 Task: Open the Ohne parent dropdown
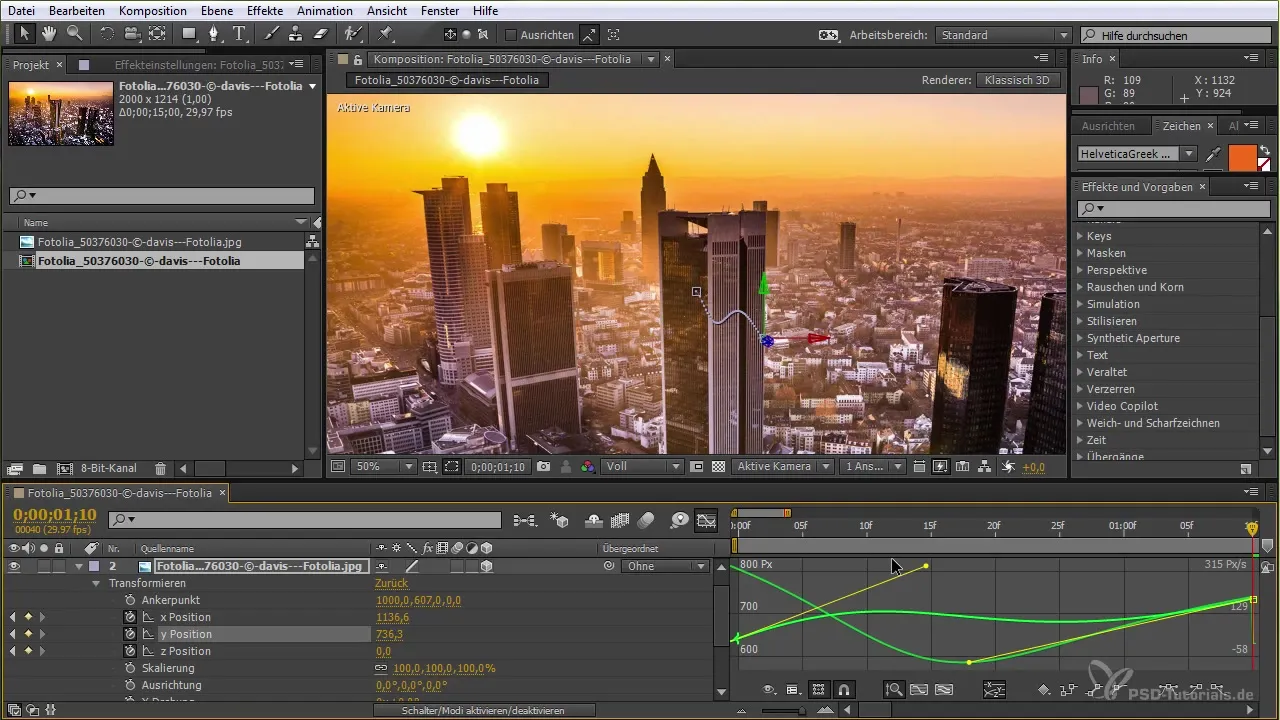[x=665, y=566]
